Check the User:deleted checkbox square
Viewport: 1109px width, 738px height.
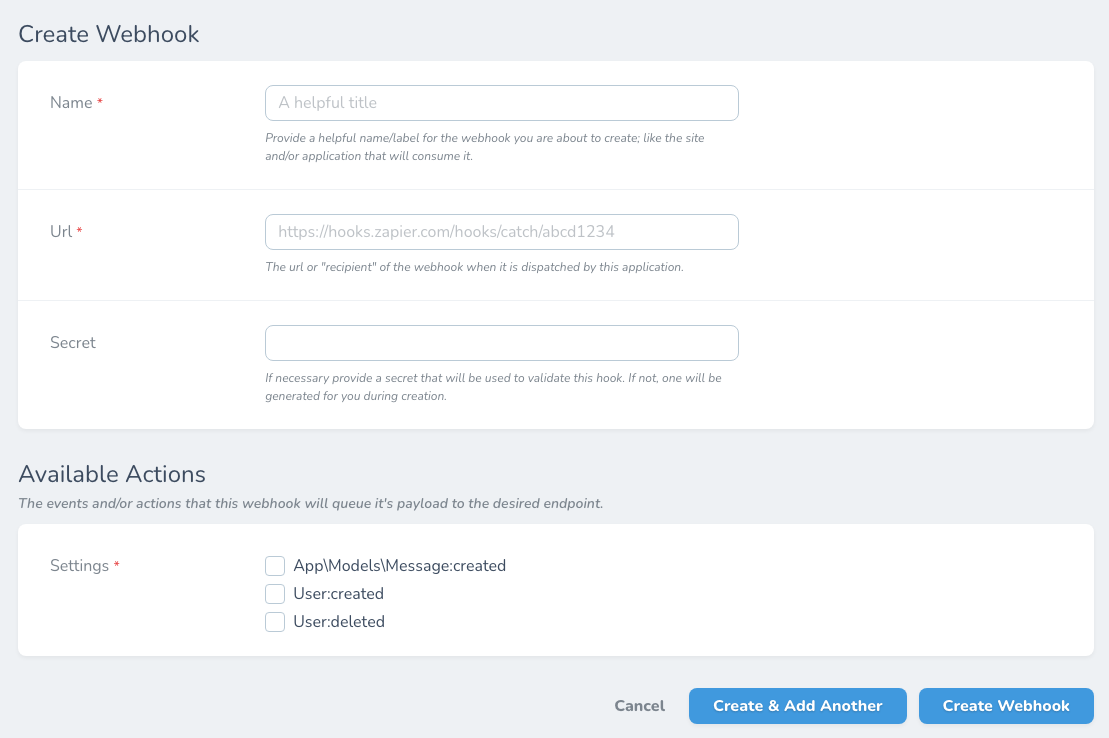pos(275,622)
